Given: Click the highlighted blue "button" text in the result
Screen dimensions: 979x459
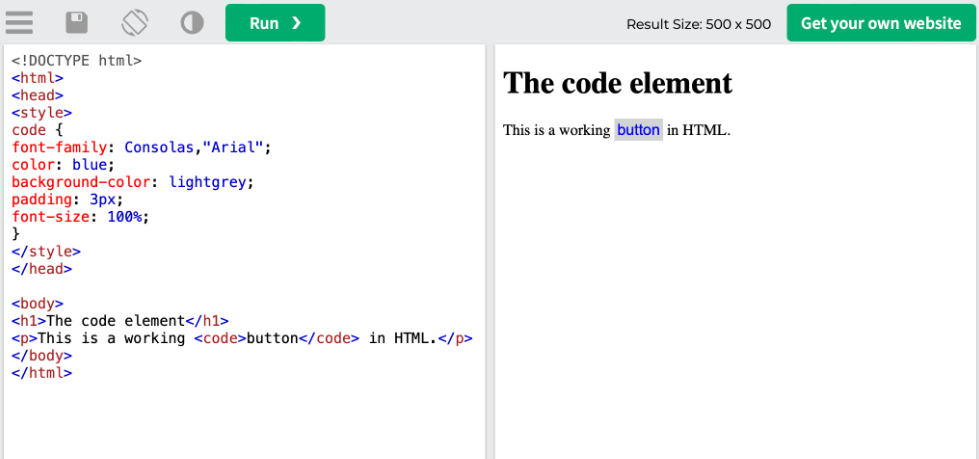Looking at the screenshot, I should [x=638, y=130].
